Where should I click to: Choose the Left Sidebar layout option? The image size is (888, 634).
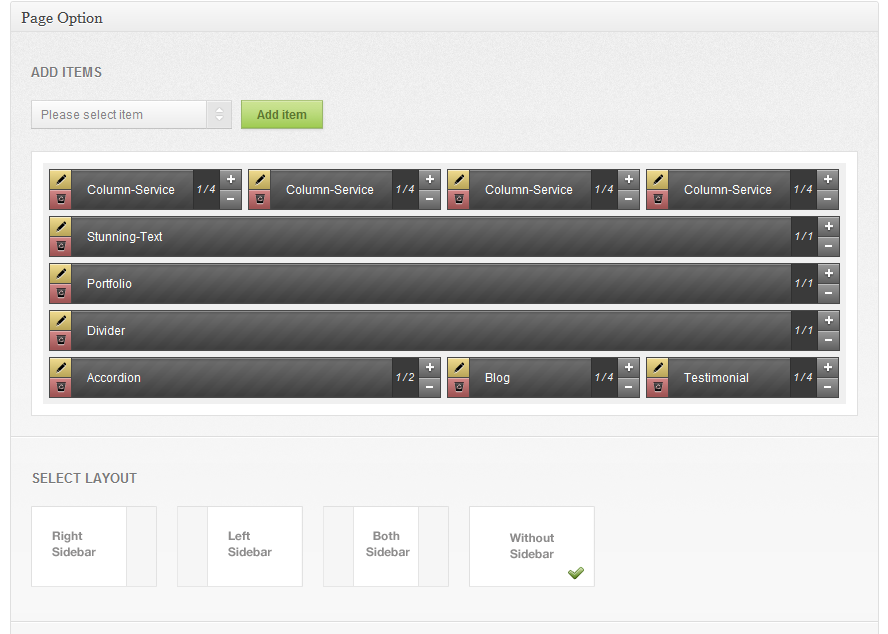(x=240, y=546)
